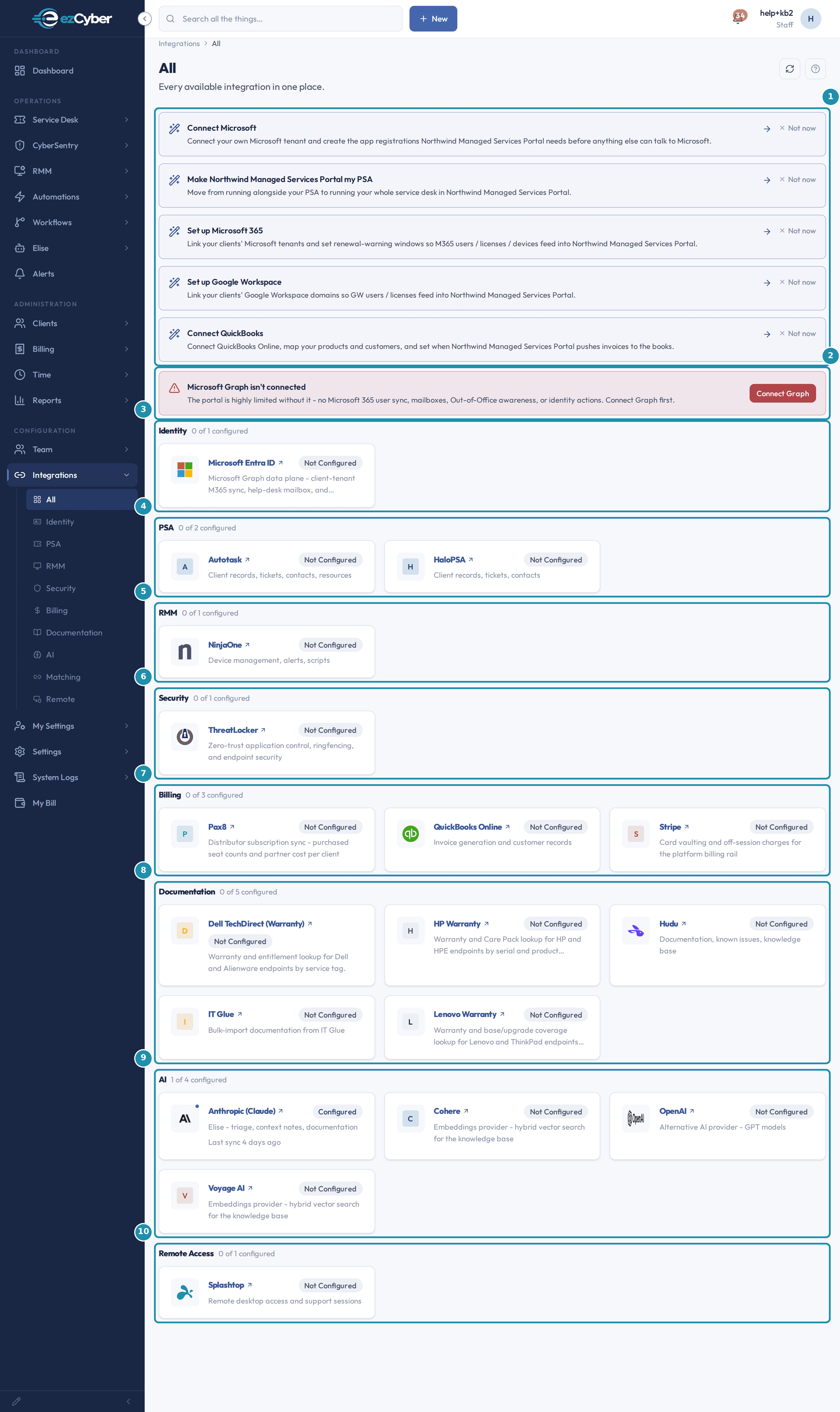Click the Microsoft Entra ID logo

185,470
